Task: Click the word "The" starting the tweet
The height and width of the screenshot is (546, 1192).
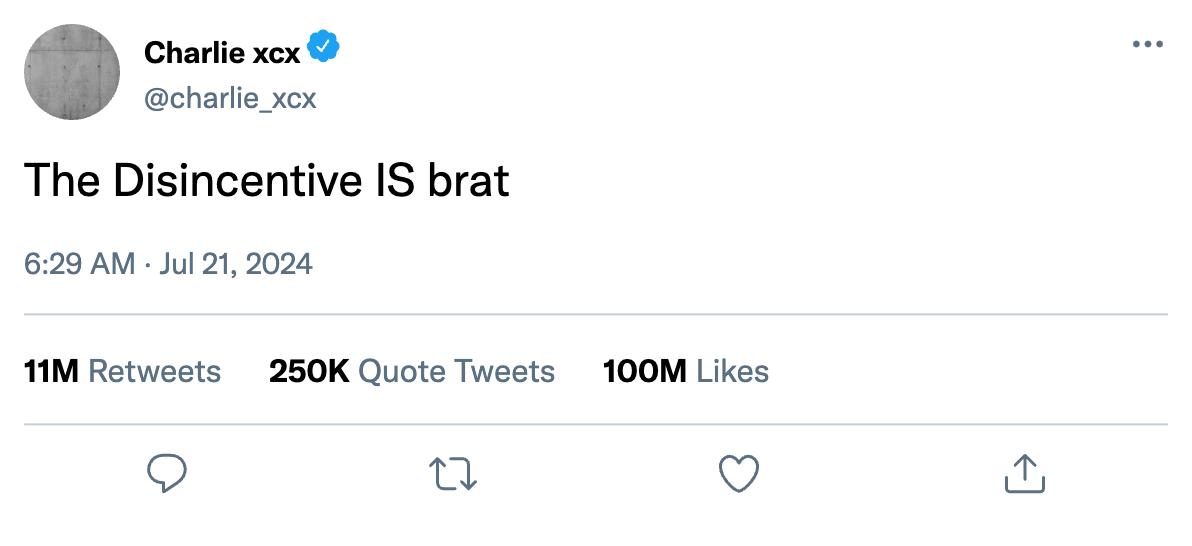Action: (x=62, y=181)
